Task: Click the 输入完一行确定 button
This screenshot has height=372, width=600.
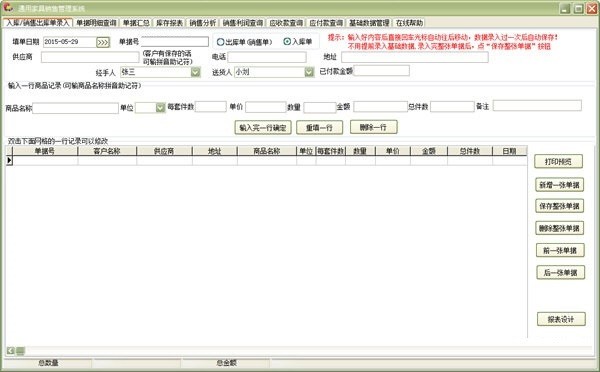Action: pyautogui.click(x=263, y=127)
